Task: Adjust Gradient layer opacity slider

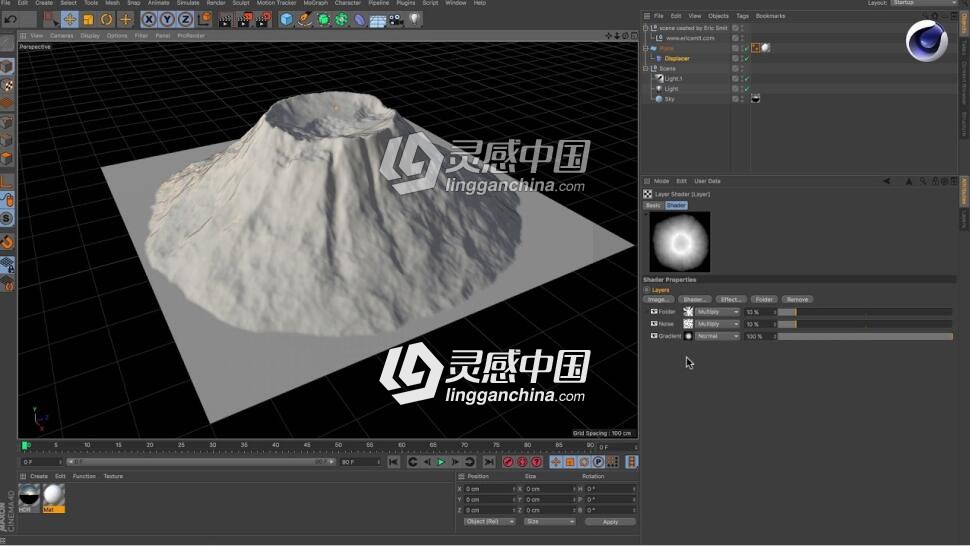Action: click(865, 336)
